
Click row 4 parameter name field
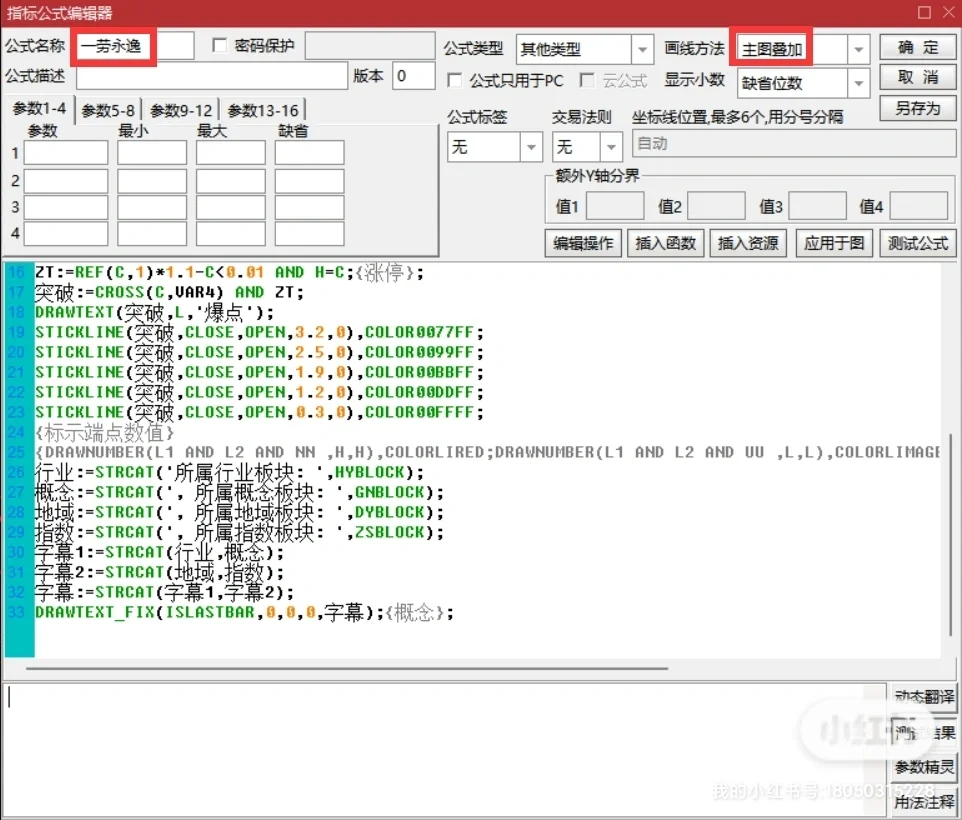(66, 234)
